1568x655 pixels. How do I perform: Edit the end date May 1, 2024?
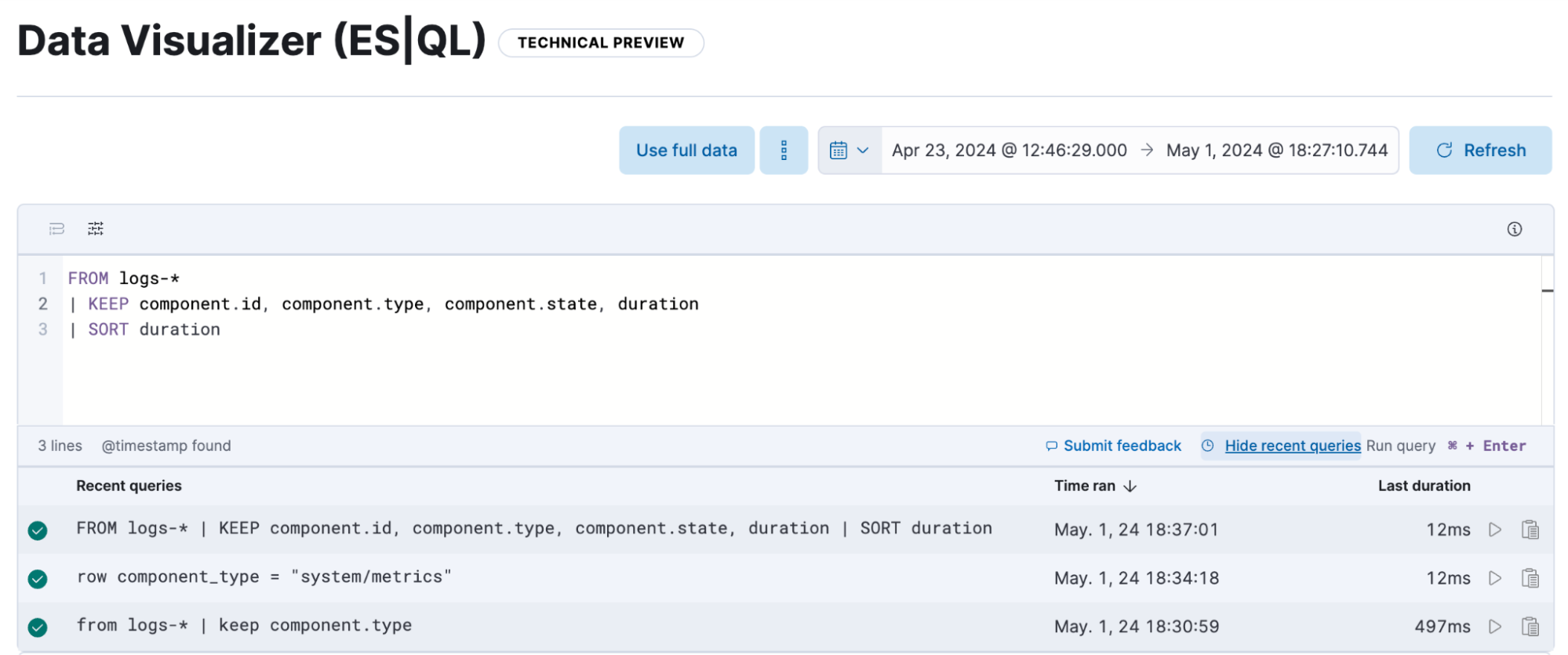[x=1276, y=151]
